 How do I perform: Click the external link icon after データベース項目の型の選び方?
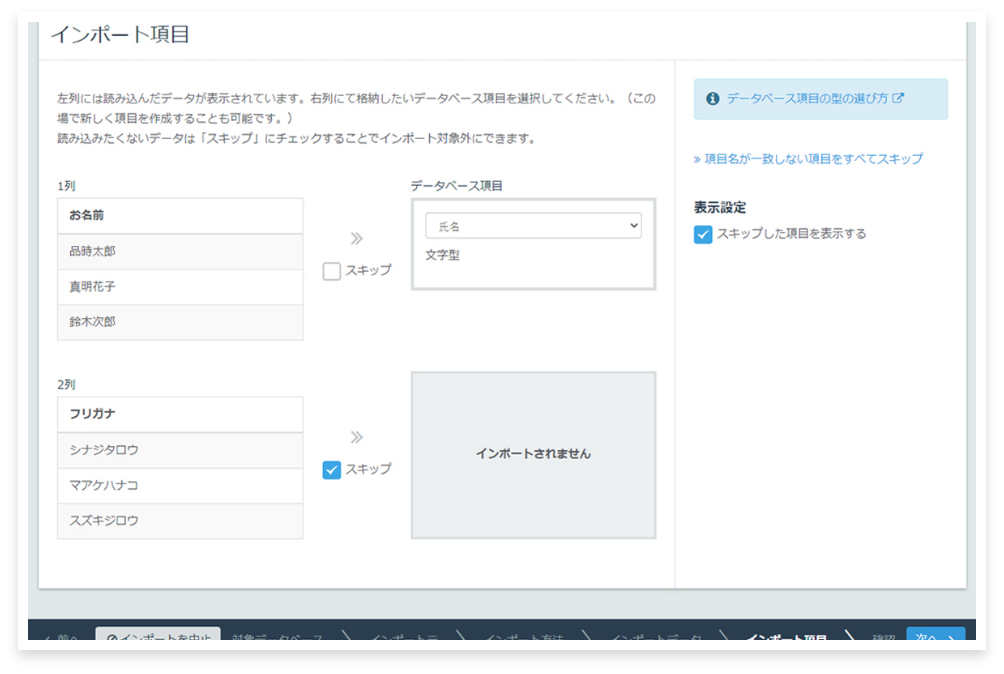(898, 98)
